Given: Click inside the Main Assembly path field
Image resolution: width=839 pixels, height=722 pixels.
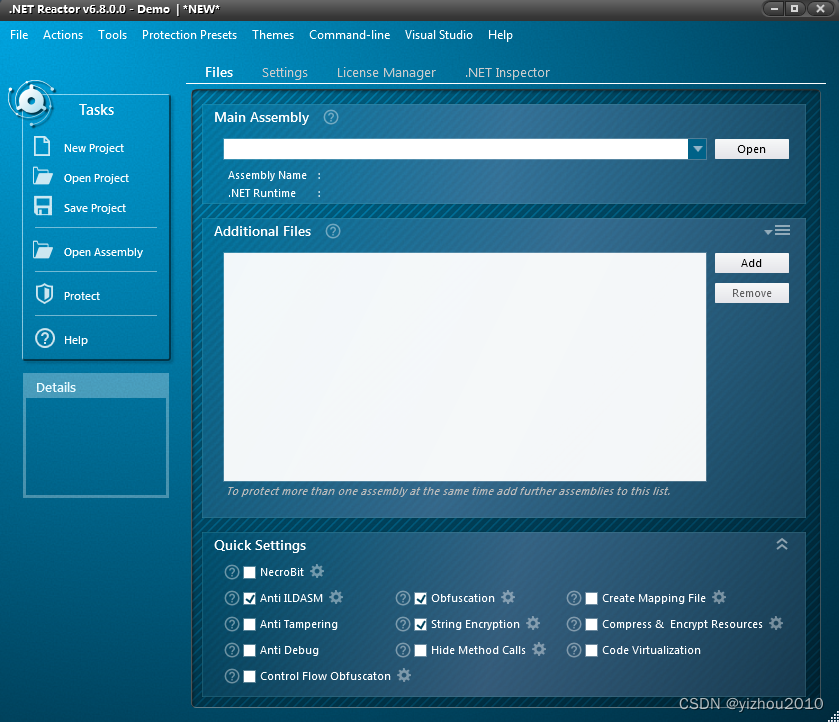Looking at the screenshot, I should pos(455,149).
